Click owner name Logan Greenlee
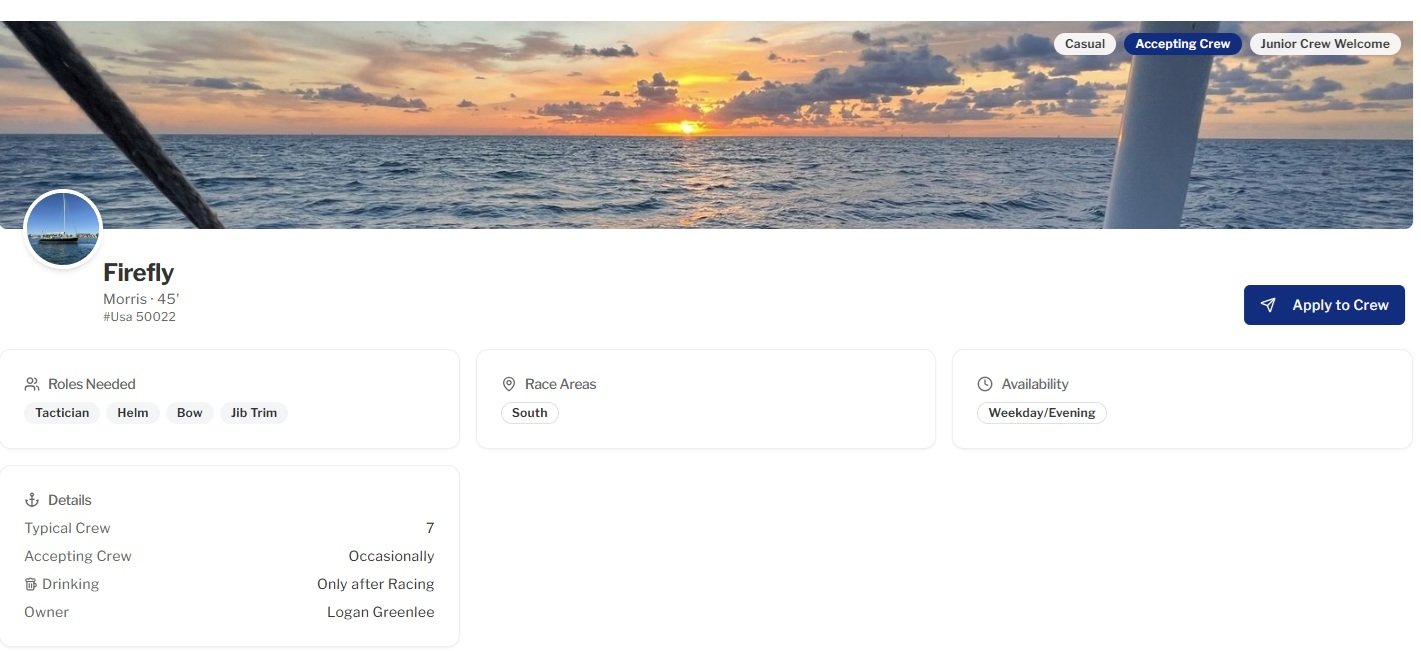This screenshot has width=1421, height=651. tap(381, 612)
